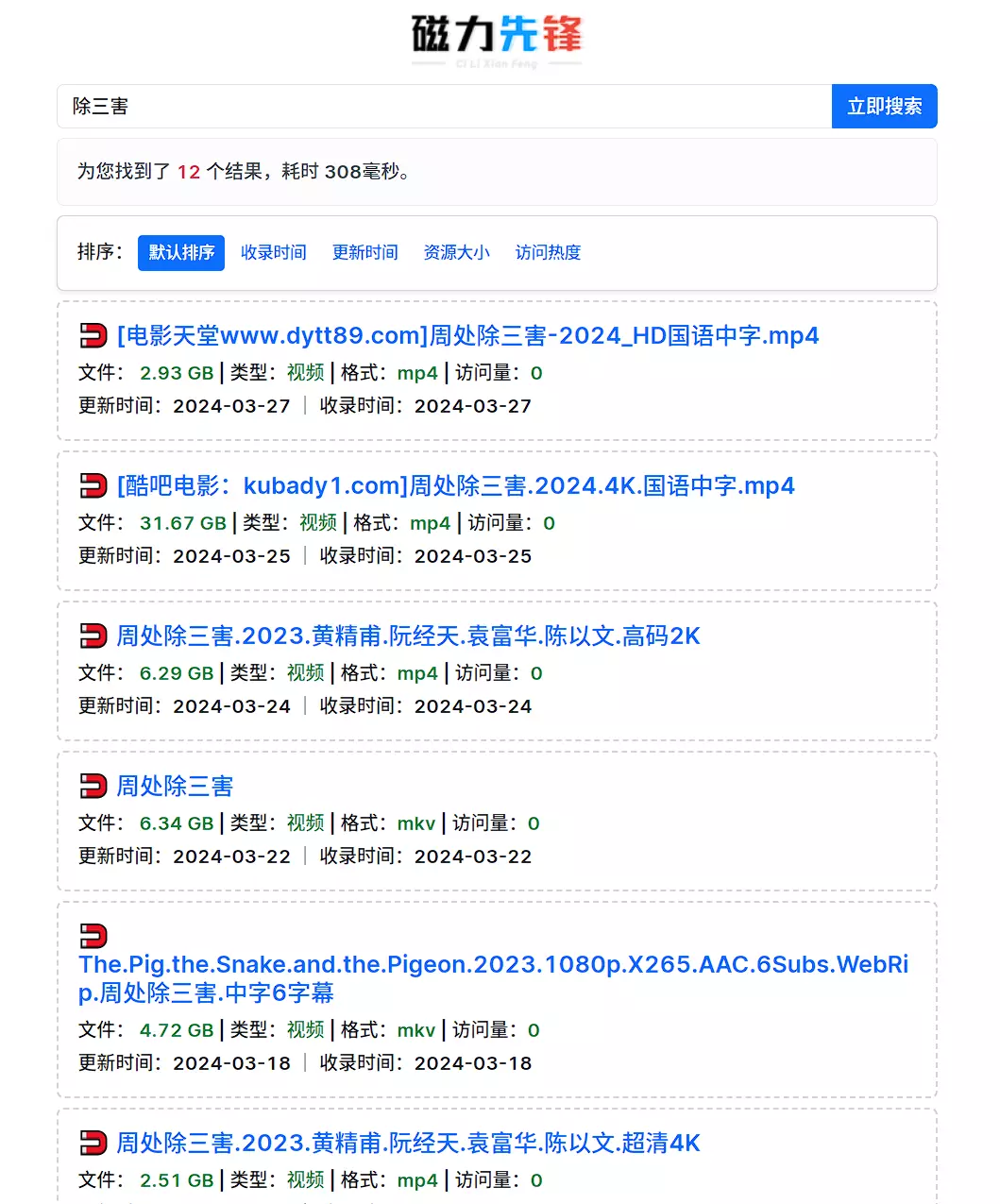Click magnet icon above The.Pig.the.Snake result
The width and height of the screenshot is (1000, 1204).
click(x=93, y=936)
